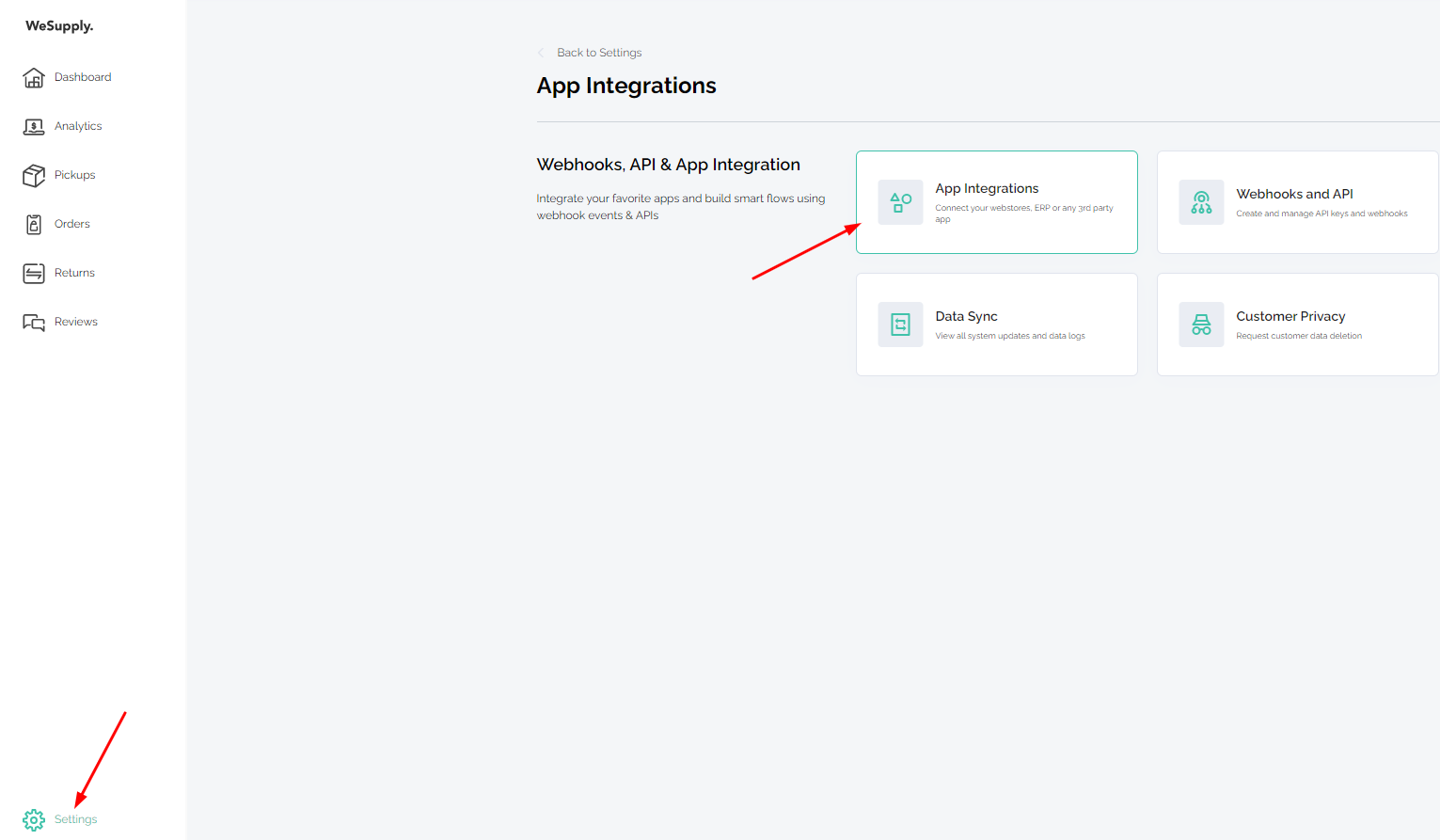The width and height of the screenshot is (1440, 840).
Task: Go to the Analytics menu label
Action: coord(78,126)
